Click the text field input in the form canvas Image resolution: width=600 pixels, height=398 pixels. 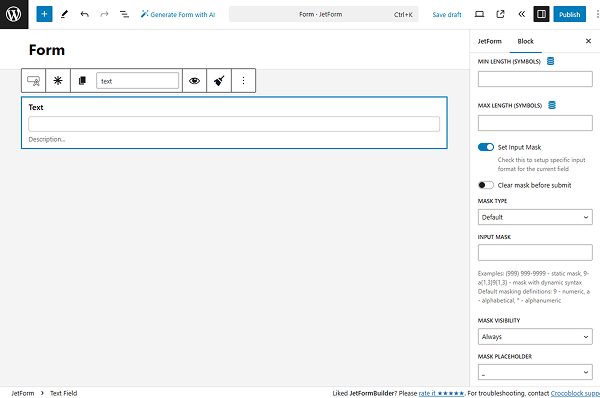click(234, 124)
